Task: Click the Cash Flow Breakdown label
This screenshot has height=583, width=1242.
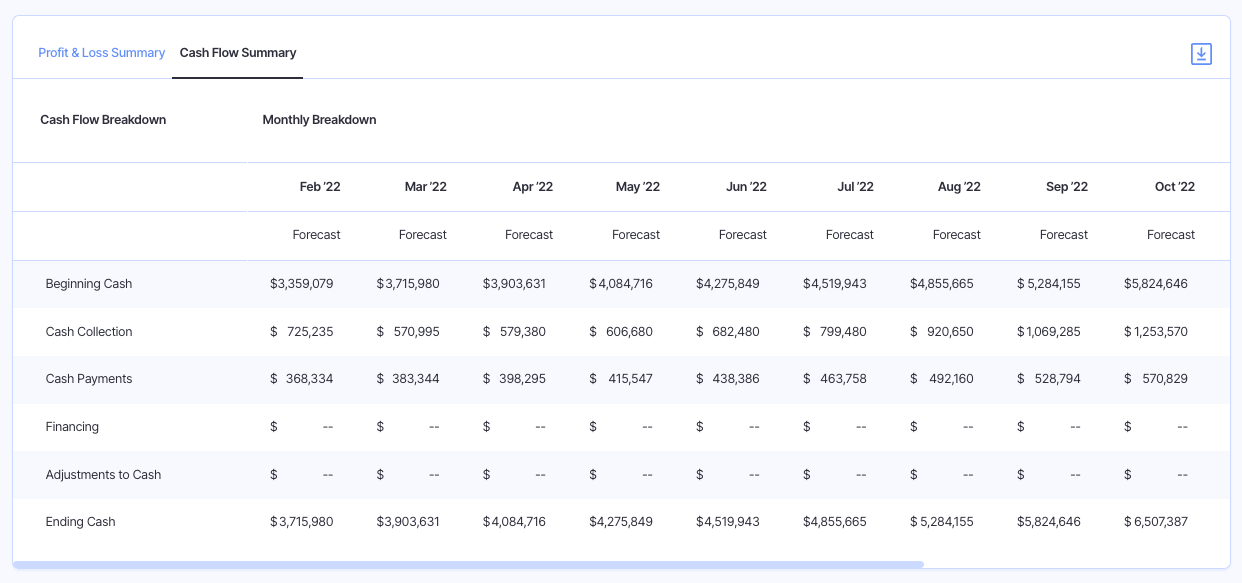Action: coord(103,119)
